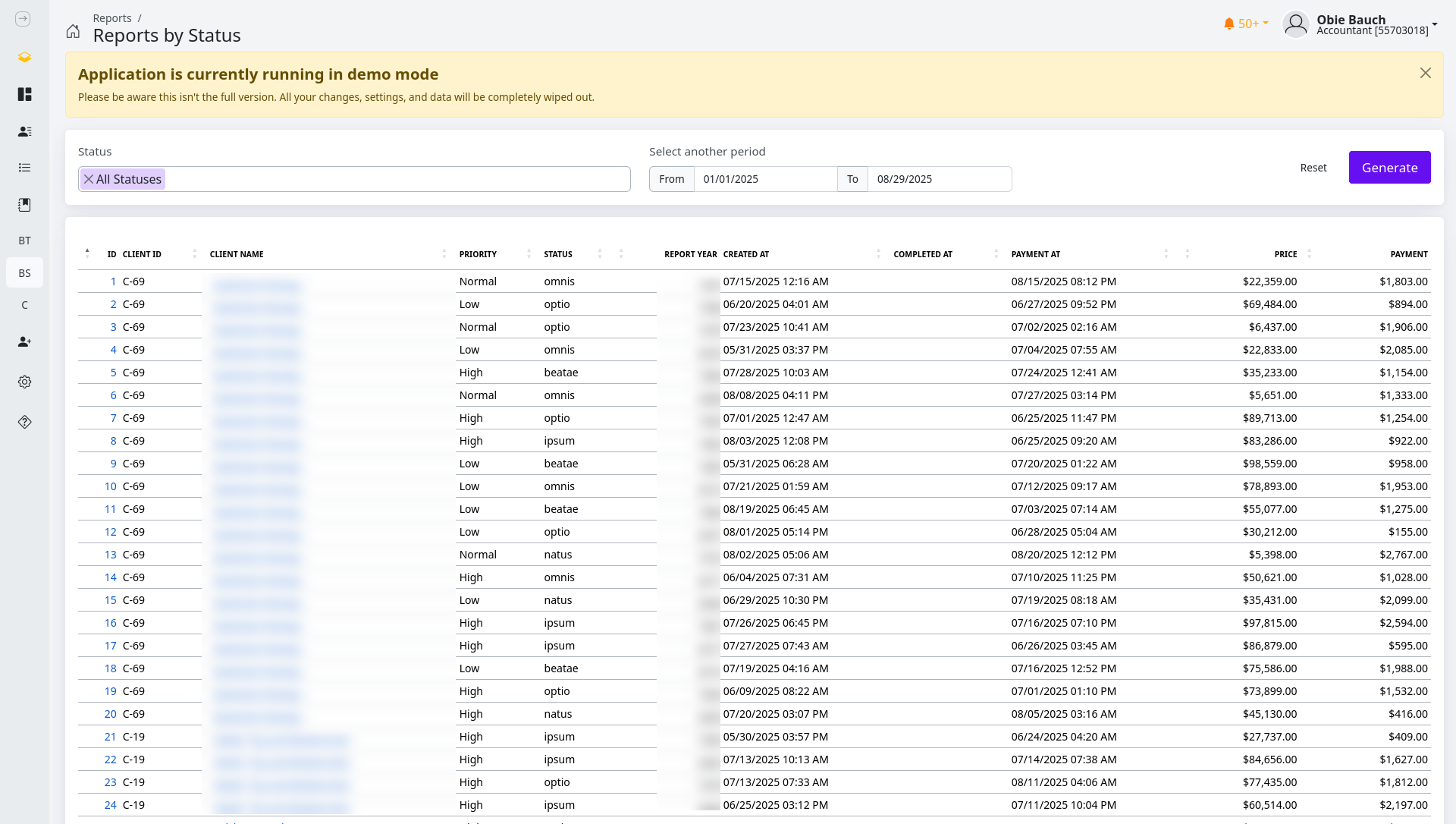The width and height of the screenshot is (1456, 824).
Task: Click the From date input field
Action: pos(764,179)
